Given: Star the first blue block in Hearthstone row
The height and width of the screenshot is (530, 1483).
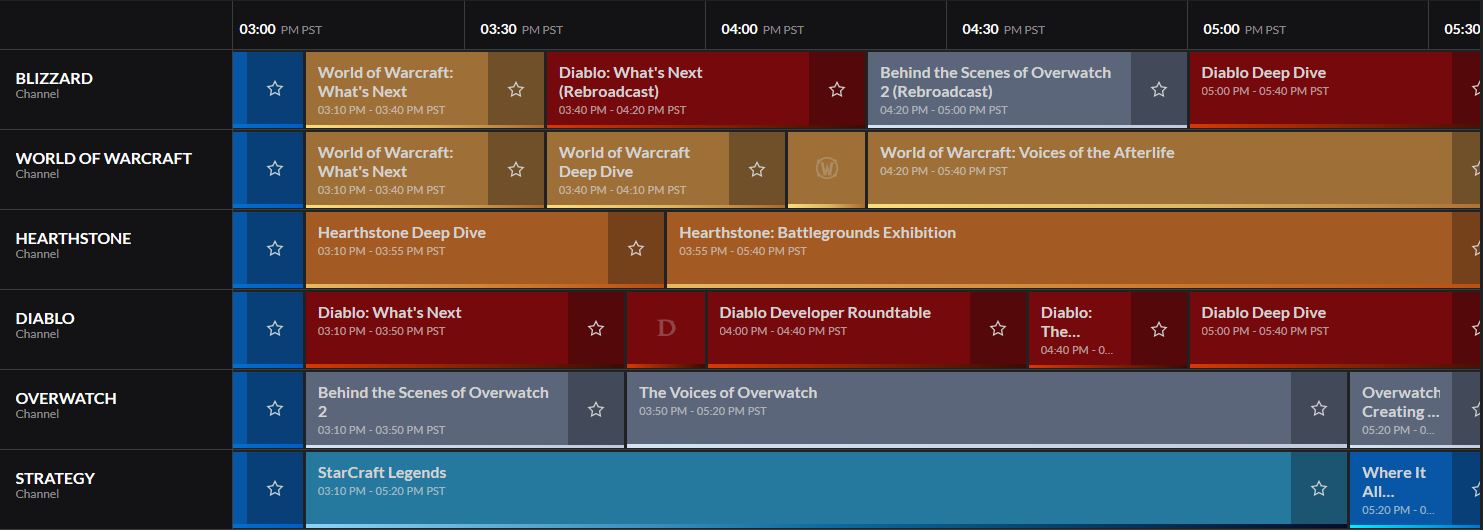Looking at the screenshot, I should pos(275,249).
